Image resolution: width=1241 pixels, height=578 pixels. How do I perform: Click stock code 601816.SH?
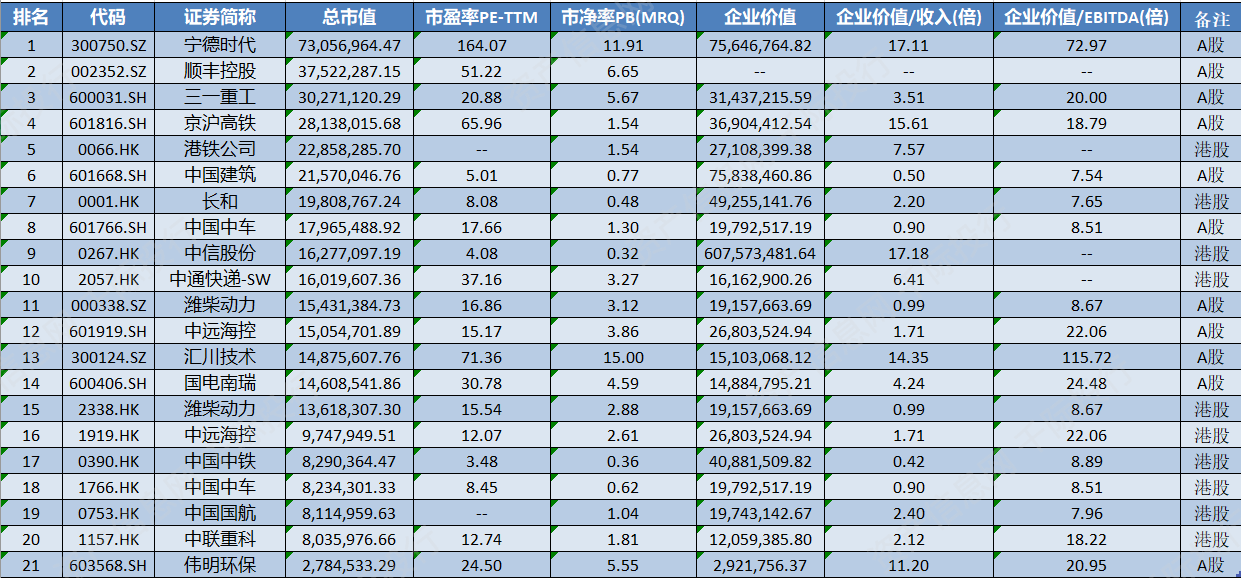[x=109, y=123]
